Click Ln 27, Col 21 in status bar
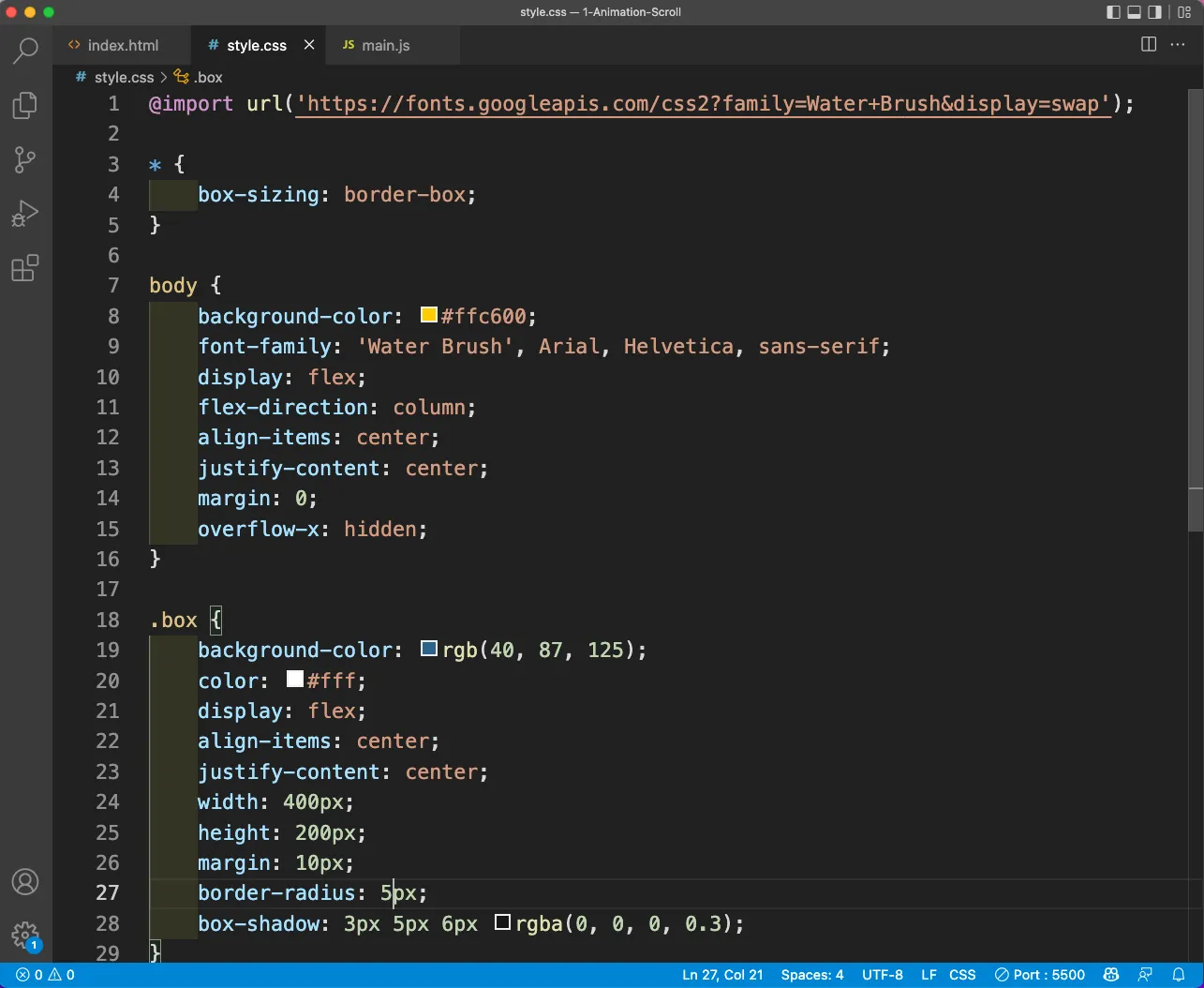 722,975
